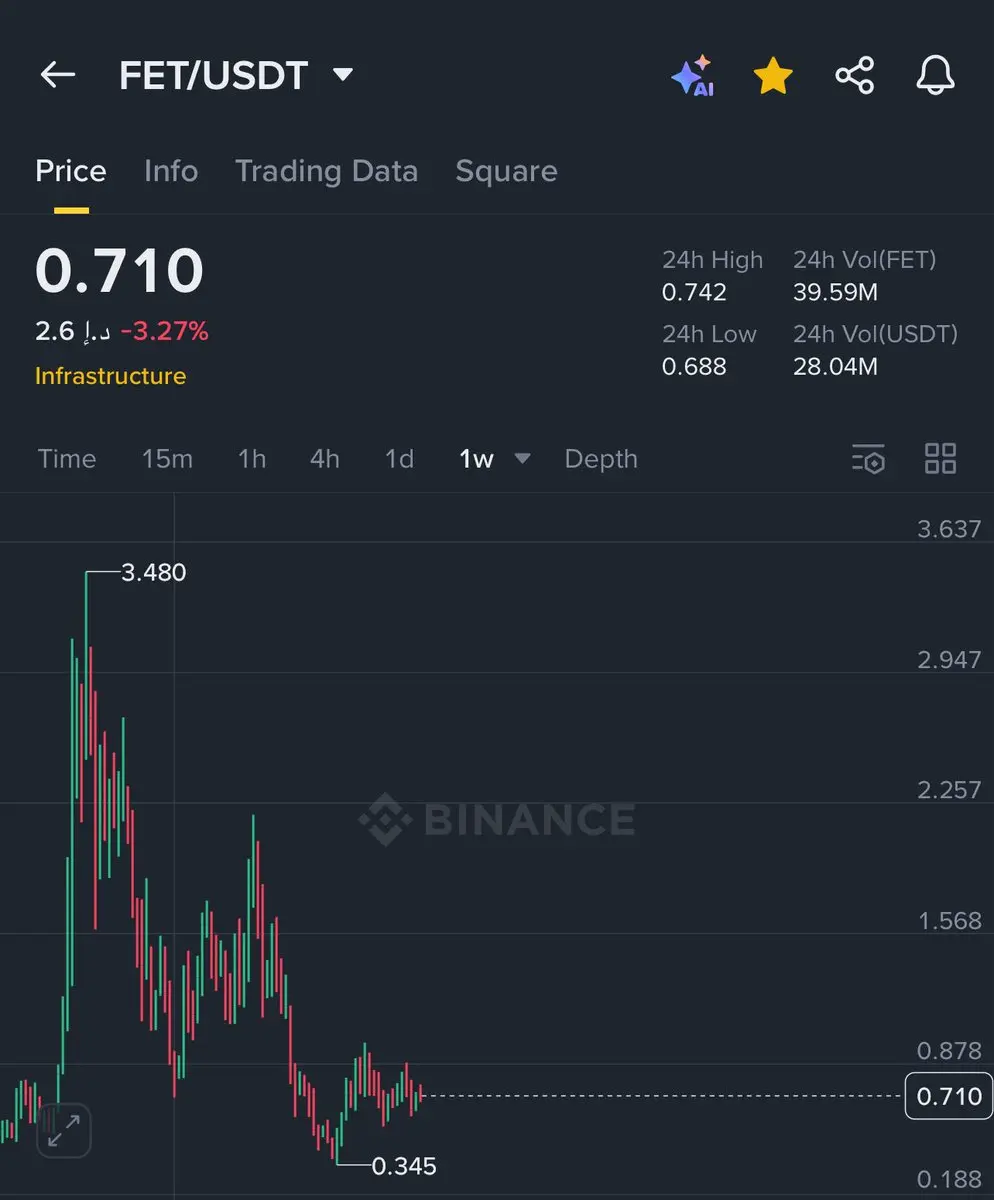The width and height of the screenshot is (994, 1200).
Task: Tap the 3.637 price axis label
Action: pyautogui.click(x=949, y=529)
